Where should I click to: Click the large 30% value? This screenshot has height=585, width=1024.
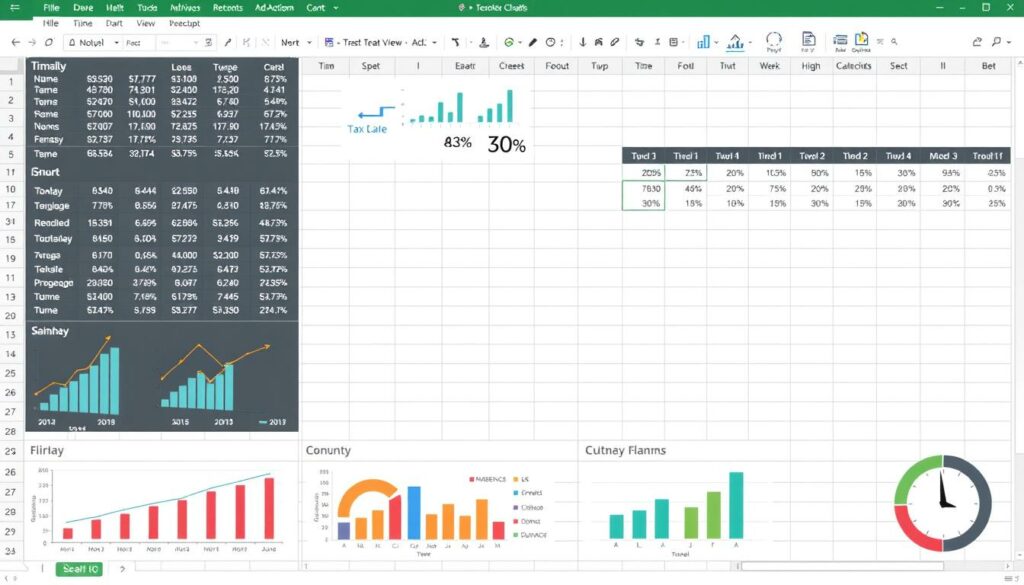(506, 144)
